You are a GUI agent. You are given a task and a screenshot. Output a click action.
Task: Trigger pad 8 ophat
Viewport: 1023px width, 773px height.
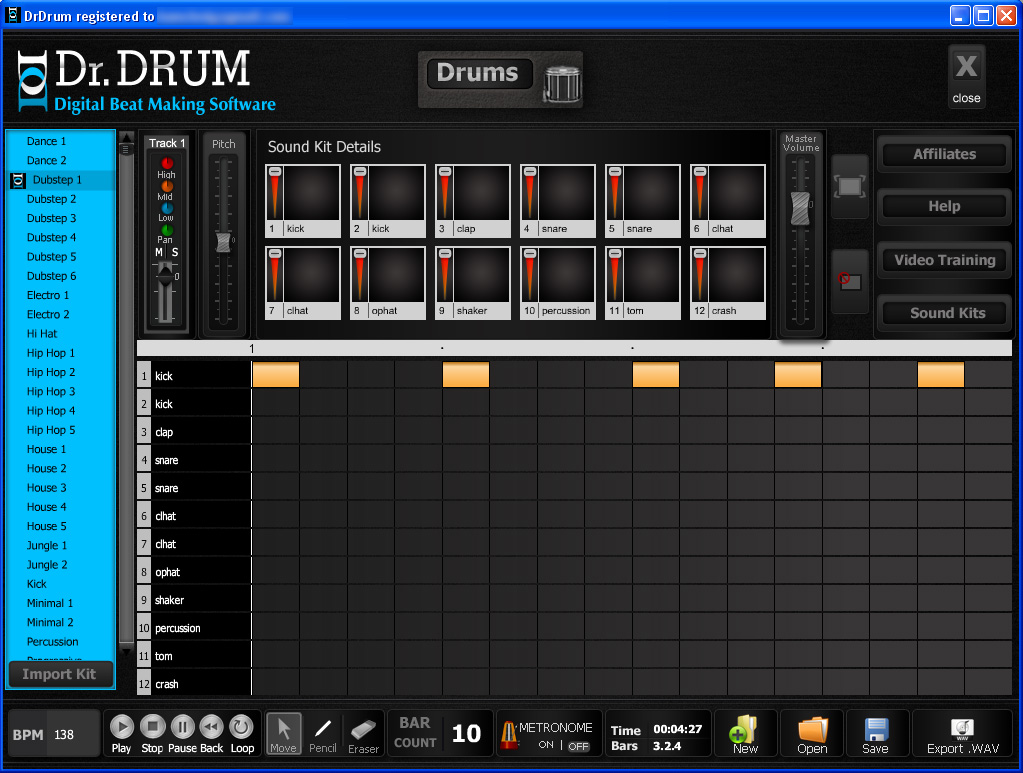pyautogui.click(x=397, y=275)
